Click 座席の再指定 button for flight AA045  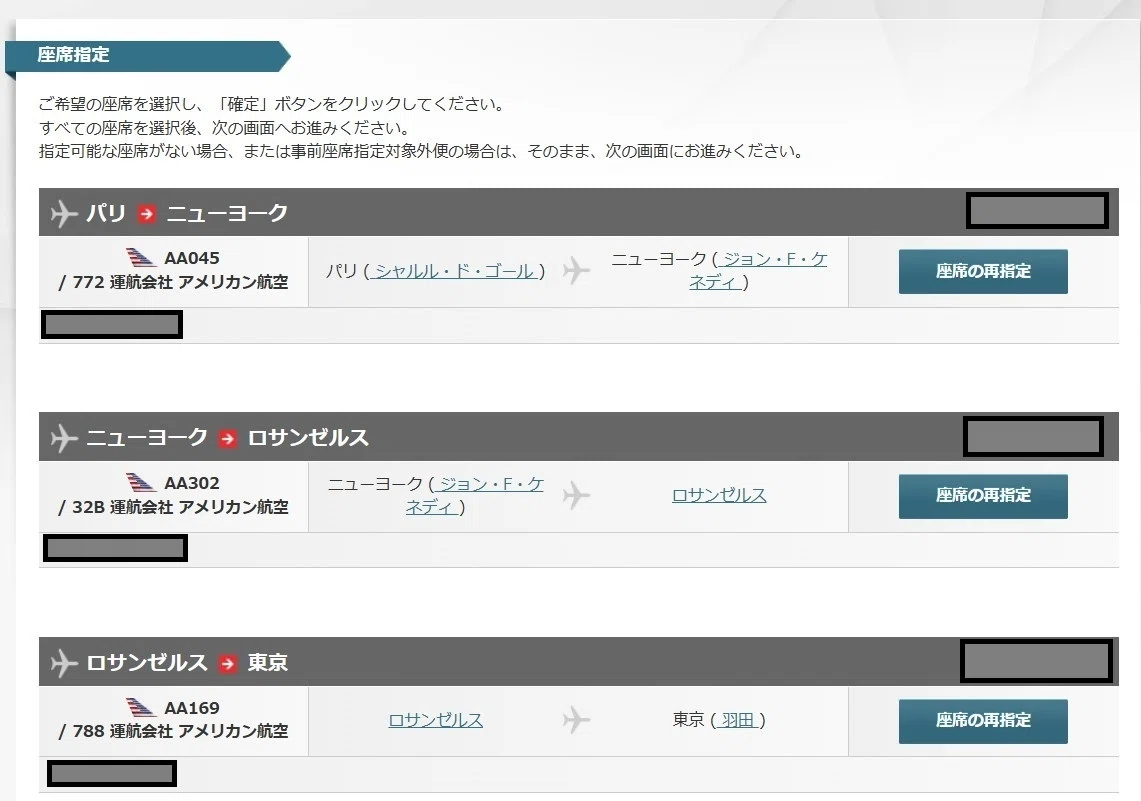pos(983,271)
